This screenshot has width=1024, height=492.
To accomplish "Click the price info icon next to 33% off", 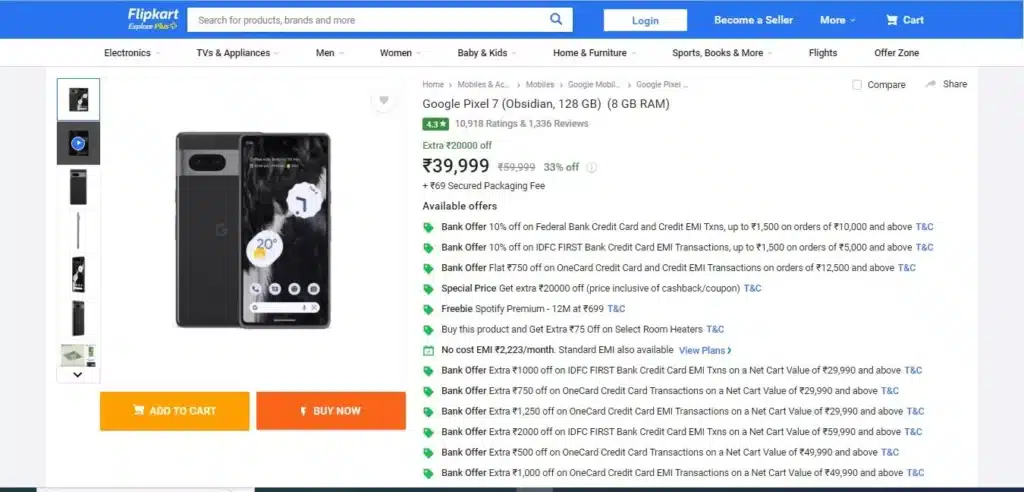I will (591, 167).
